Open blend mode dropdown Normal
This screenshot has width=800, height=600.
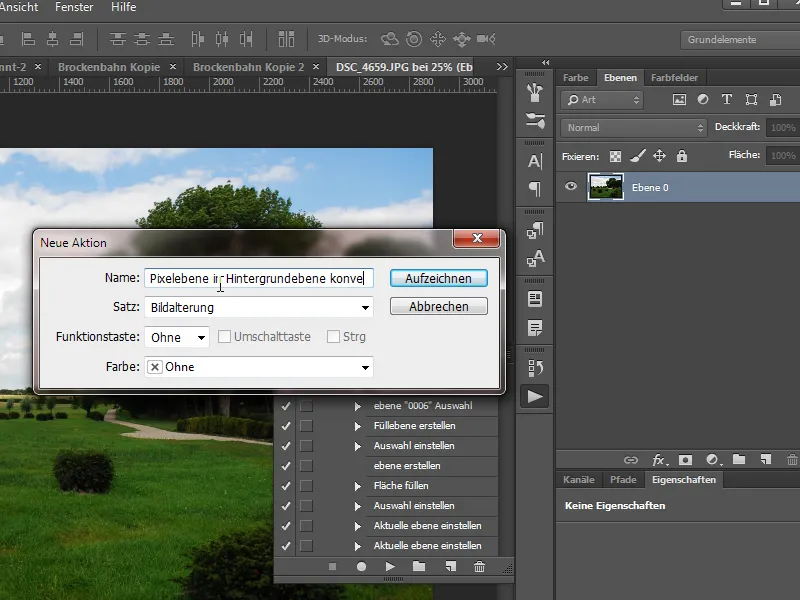[x=634, y=128]
